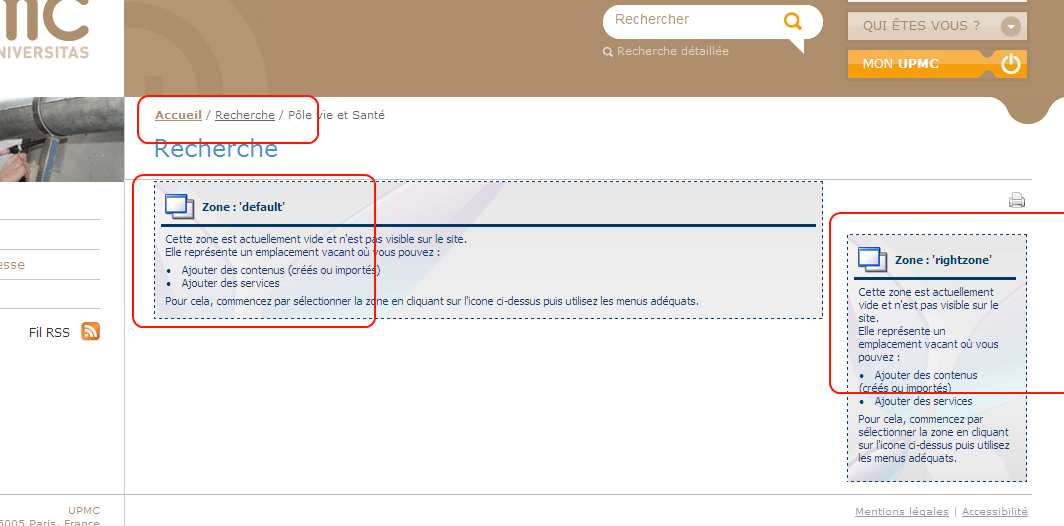Screen dimensions: 1064x526
Task: Select 'Pôle vie et Santé' breadcrumb item
Action: (336, 115)
